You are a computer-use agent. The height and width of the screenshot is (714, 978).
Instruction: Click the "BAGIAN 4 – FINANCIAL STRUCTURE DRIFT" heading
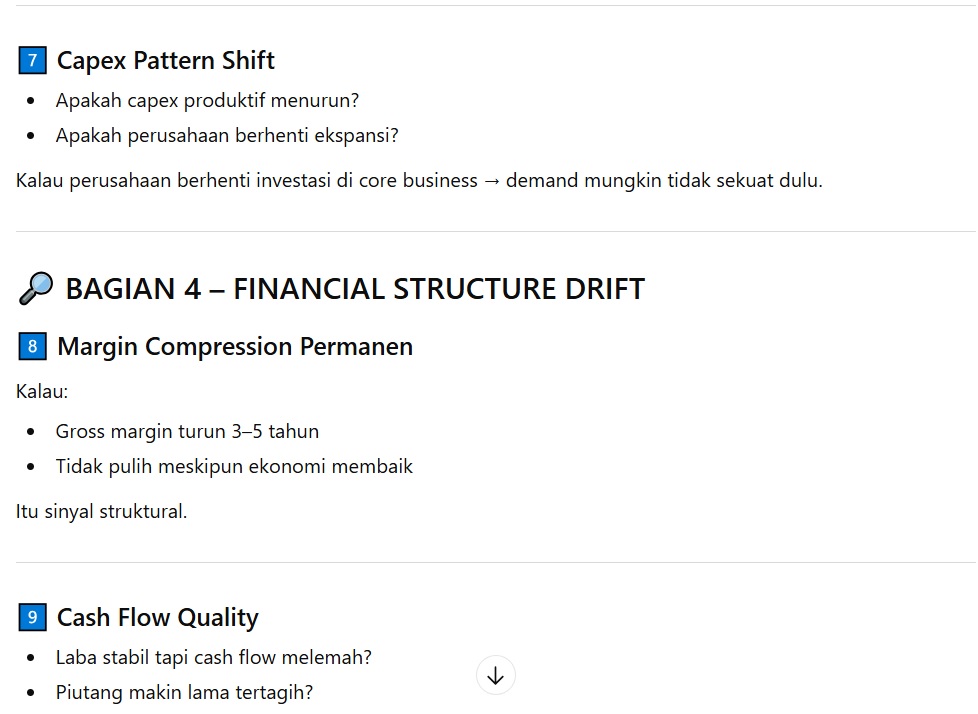click(354, 289)
